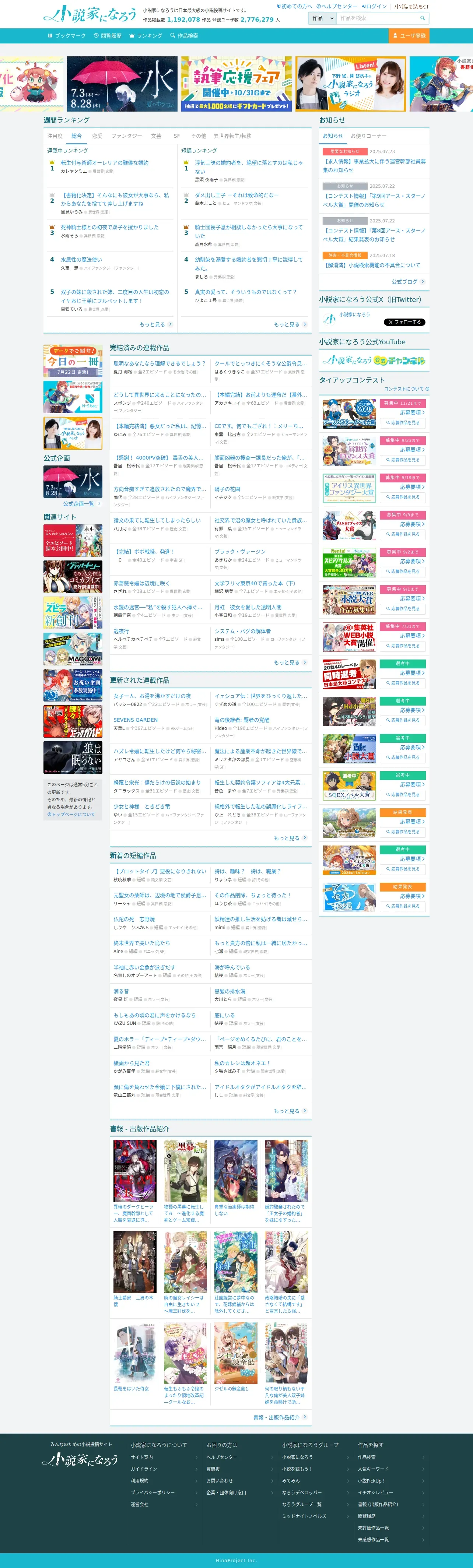Switch to the 総合 ranking tab

point(76,136)
